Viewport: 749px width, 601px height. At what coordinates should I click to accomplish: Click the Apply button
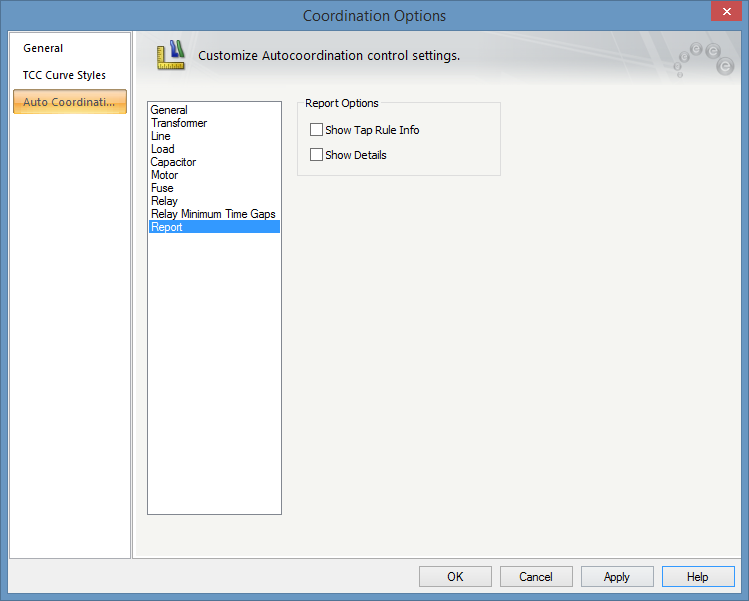617,577
